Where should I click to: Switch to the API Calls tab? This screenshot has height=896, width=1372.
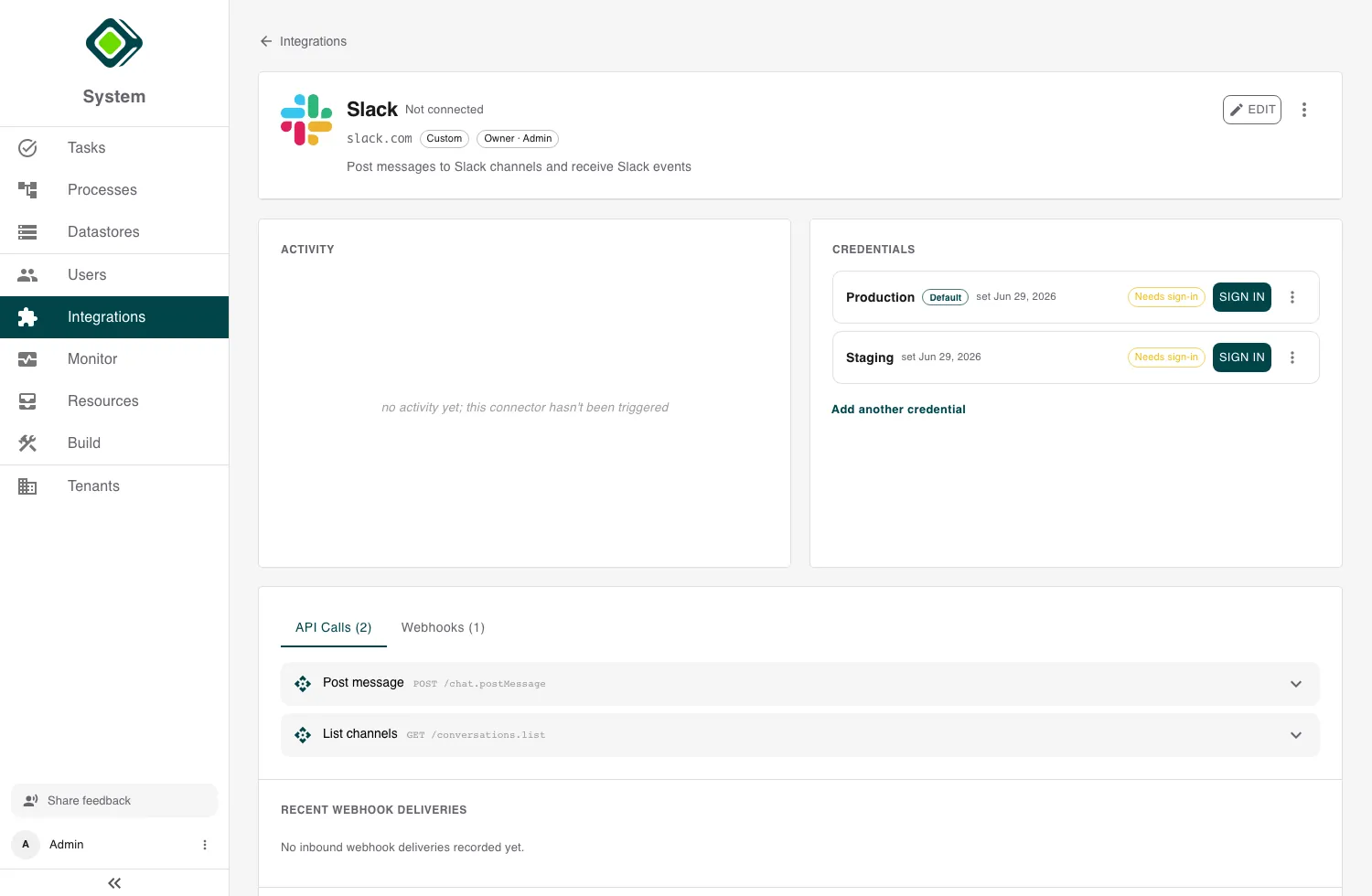coord(334,627)
